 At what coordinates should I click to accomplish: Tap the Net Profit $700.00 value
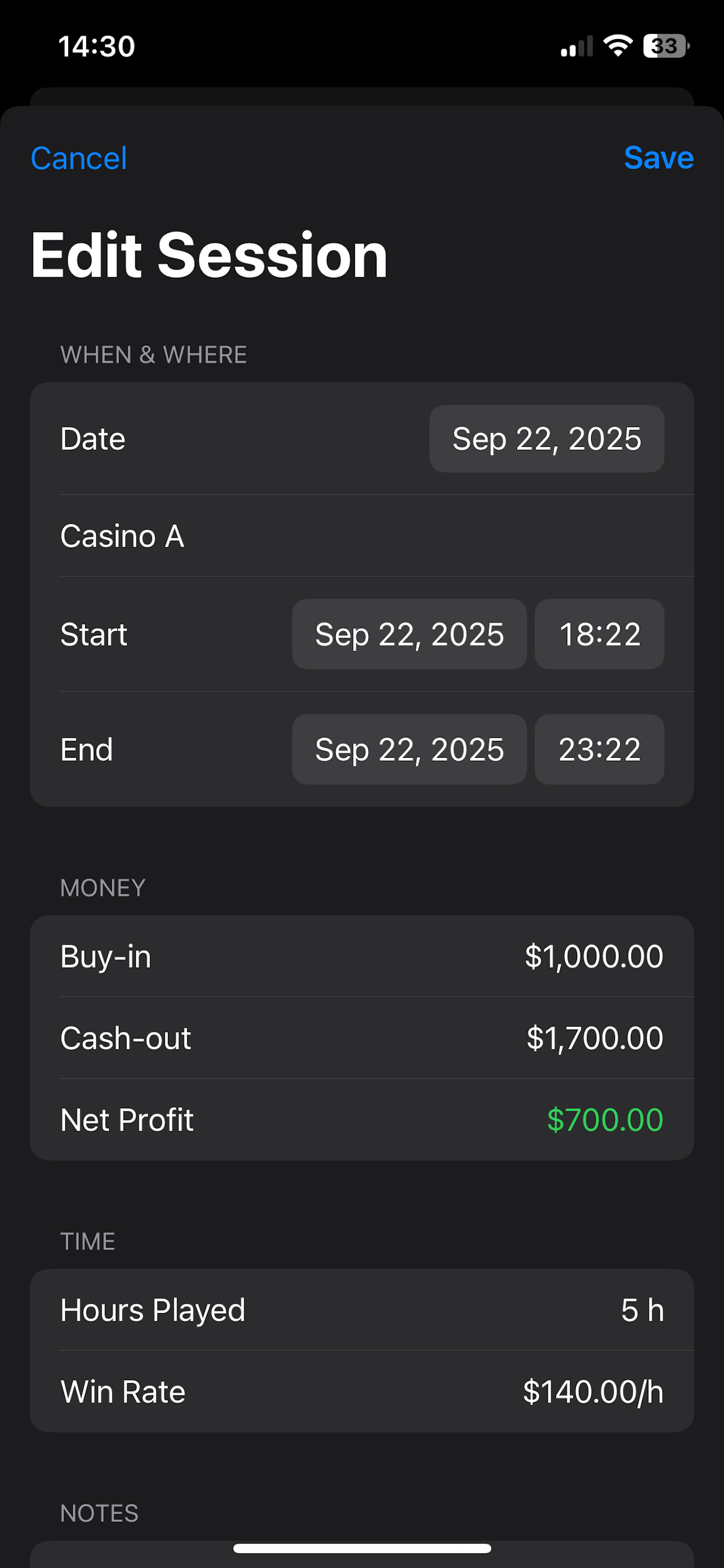[x=604, y=1120]
